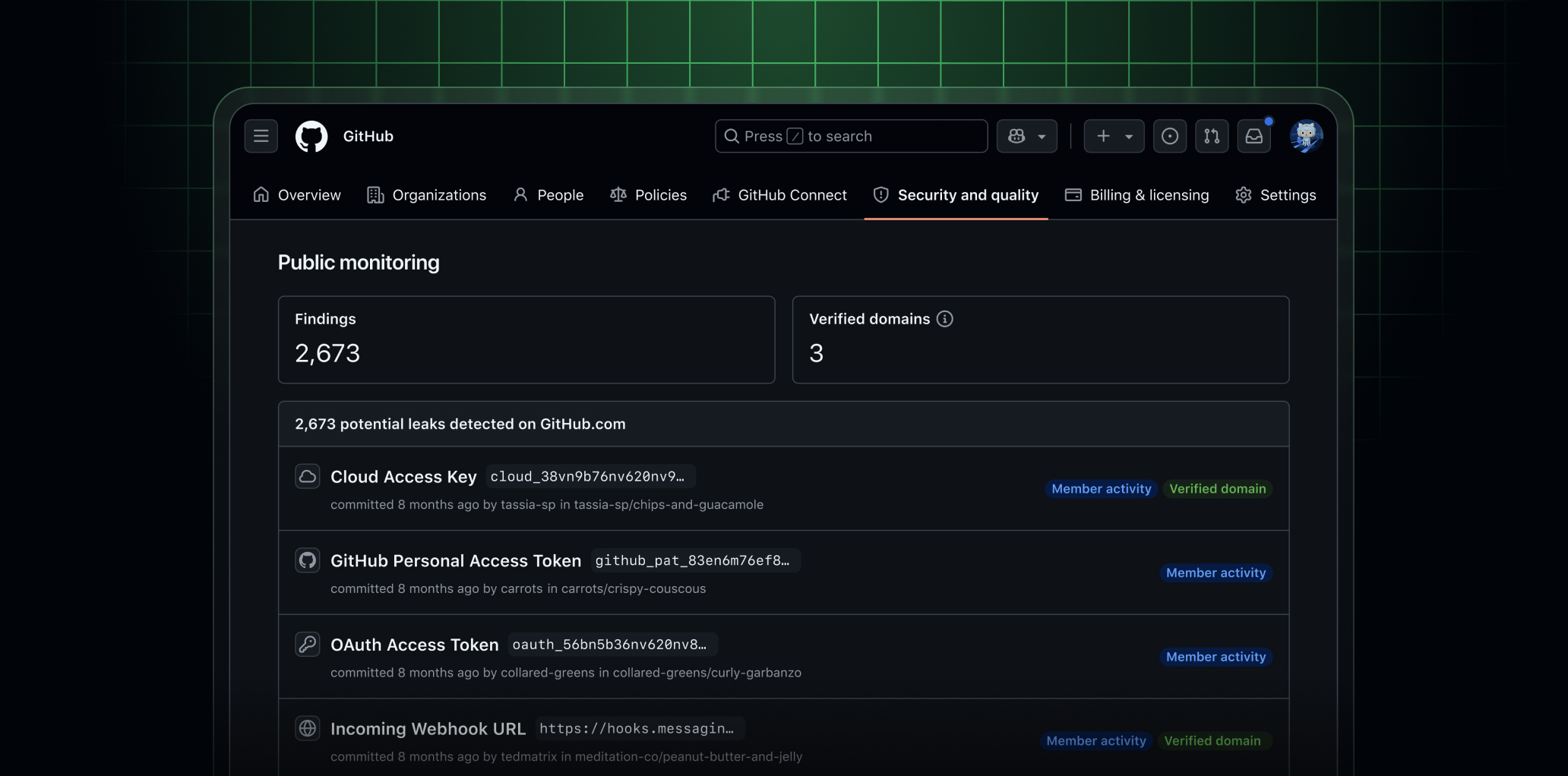The height and width of the screenshot is (776, 1568).
Task: Click the Billing credit card icon
Action: pos(1073,195)
